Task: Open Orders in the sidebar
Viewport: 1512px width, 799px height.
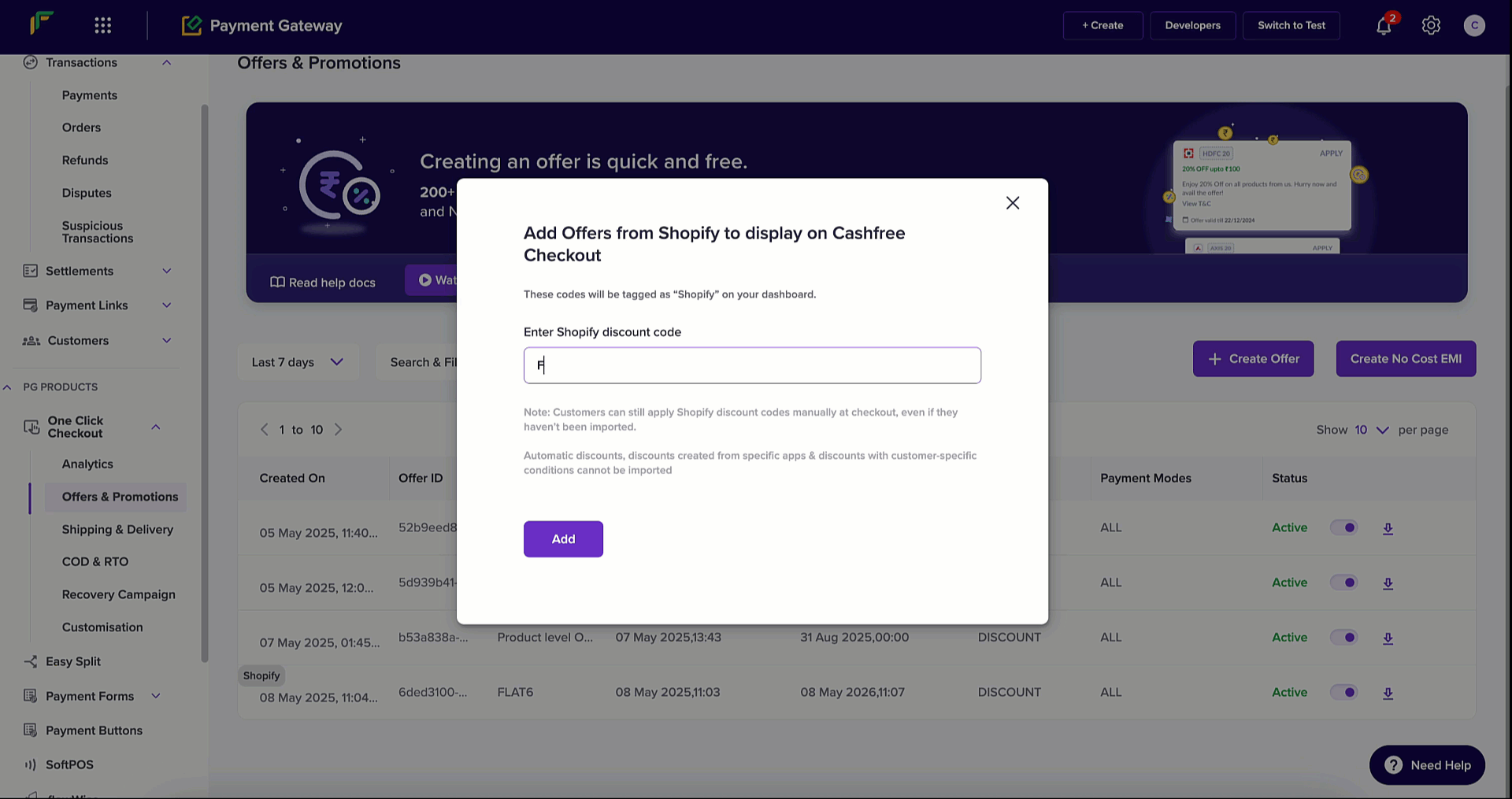Action: pos(81,128)
